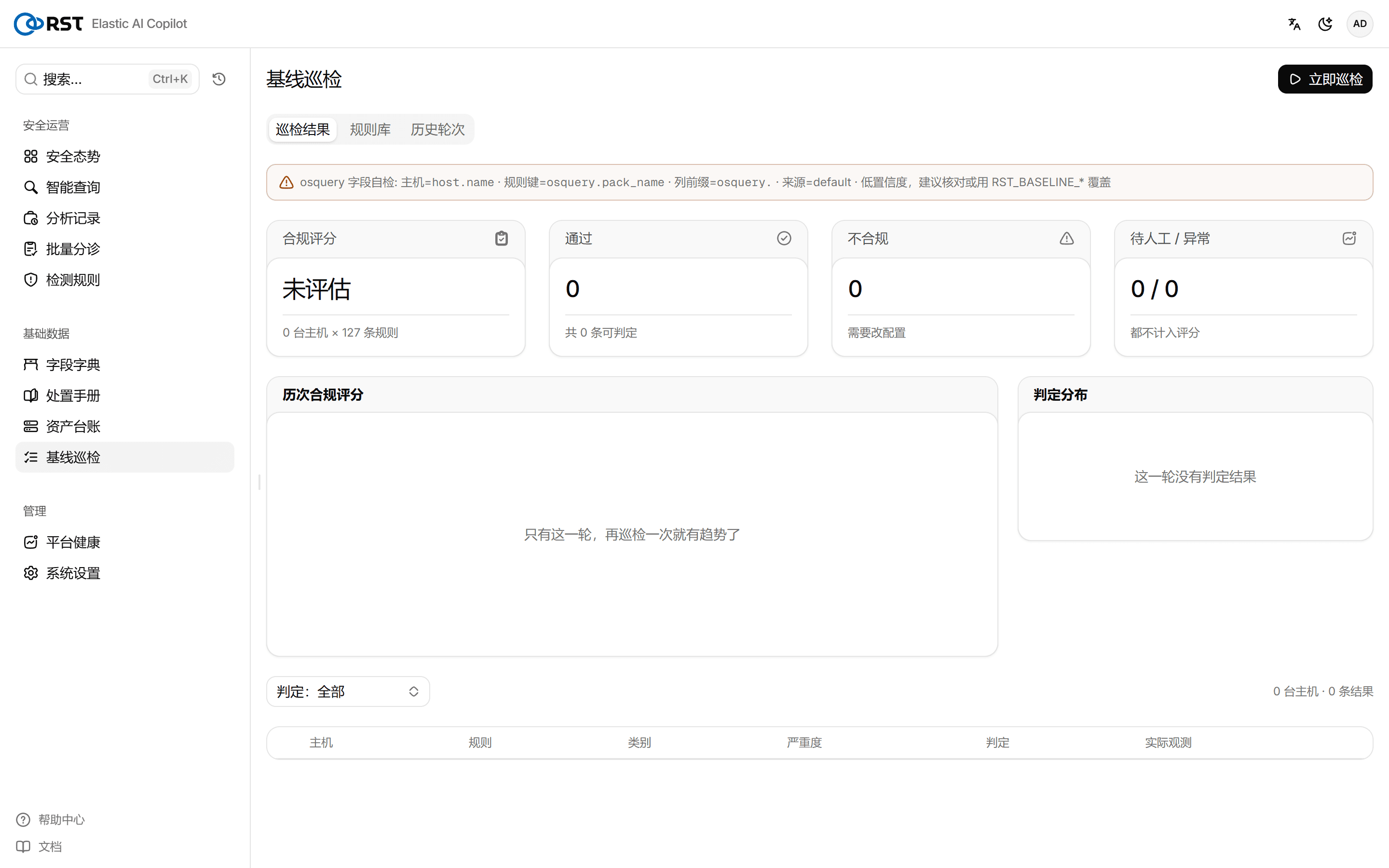Click the 严重度 column header
This screenshot has width=1389, height=868.
point(804,742)
